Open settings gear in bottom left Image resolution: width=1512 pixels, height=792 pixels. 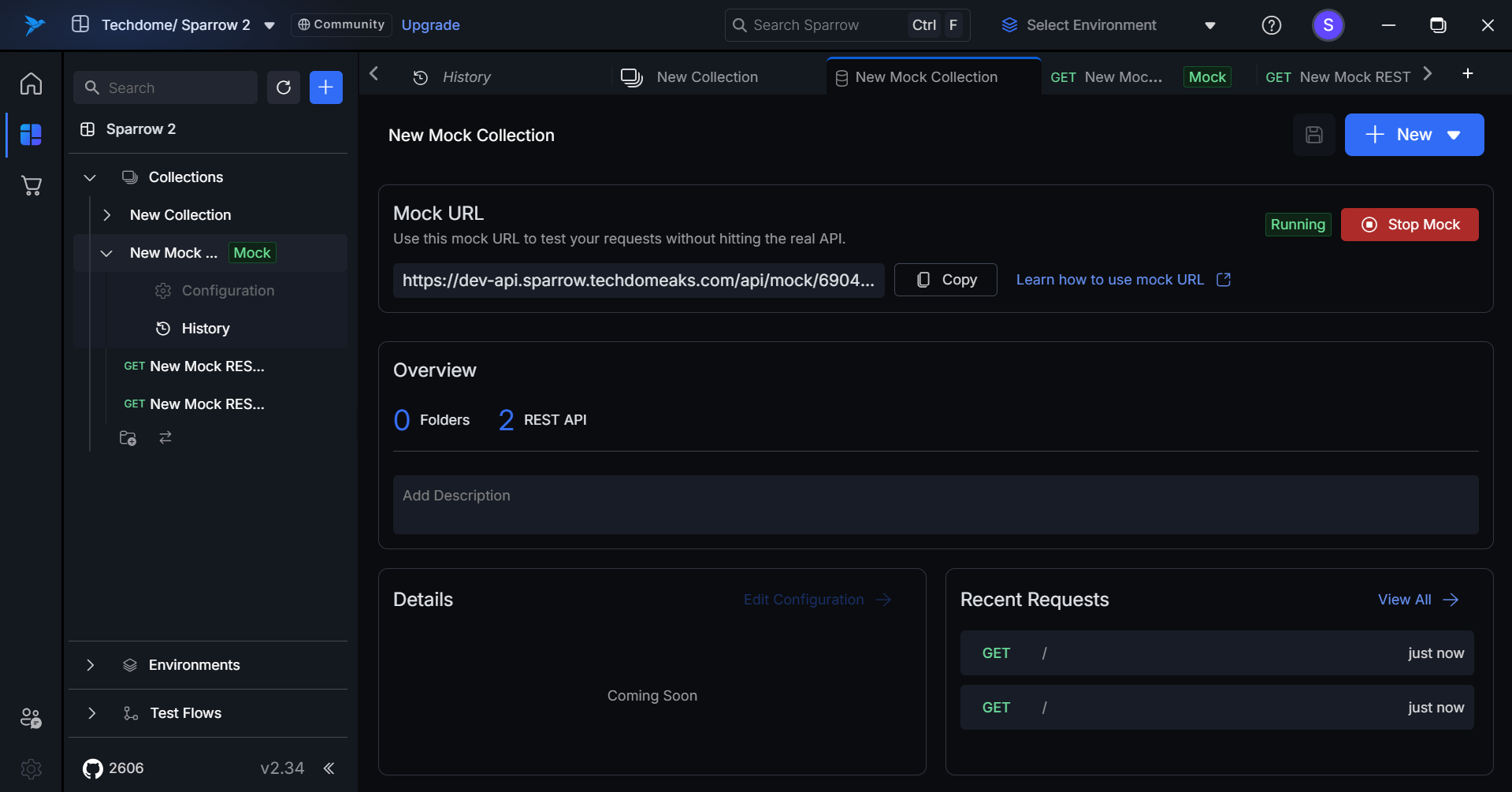[x=31, y=768]
